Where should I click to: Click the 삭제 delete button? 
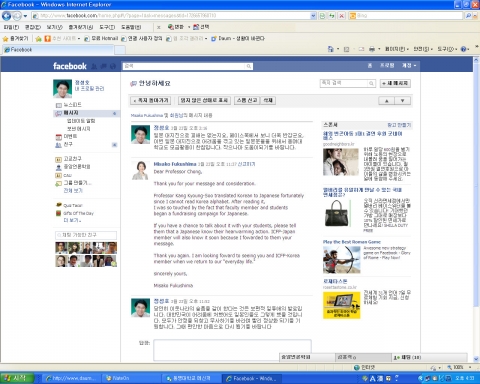(x=268, y=100)
